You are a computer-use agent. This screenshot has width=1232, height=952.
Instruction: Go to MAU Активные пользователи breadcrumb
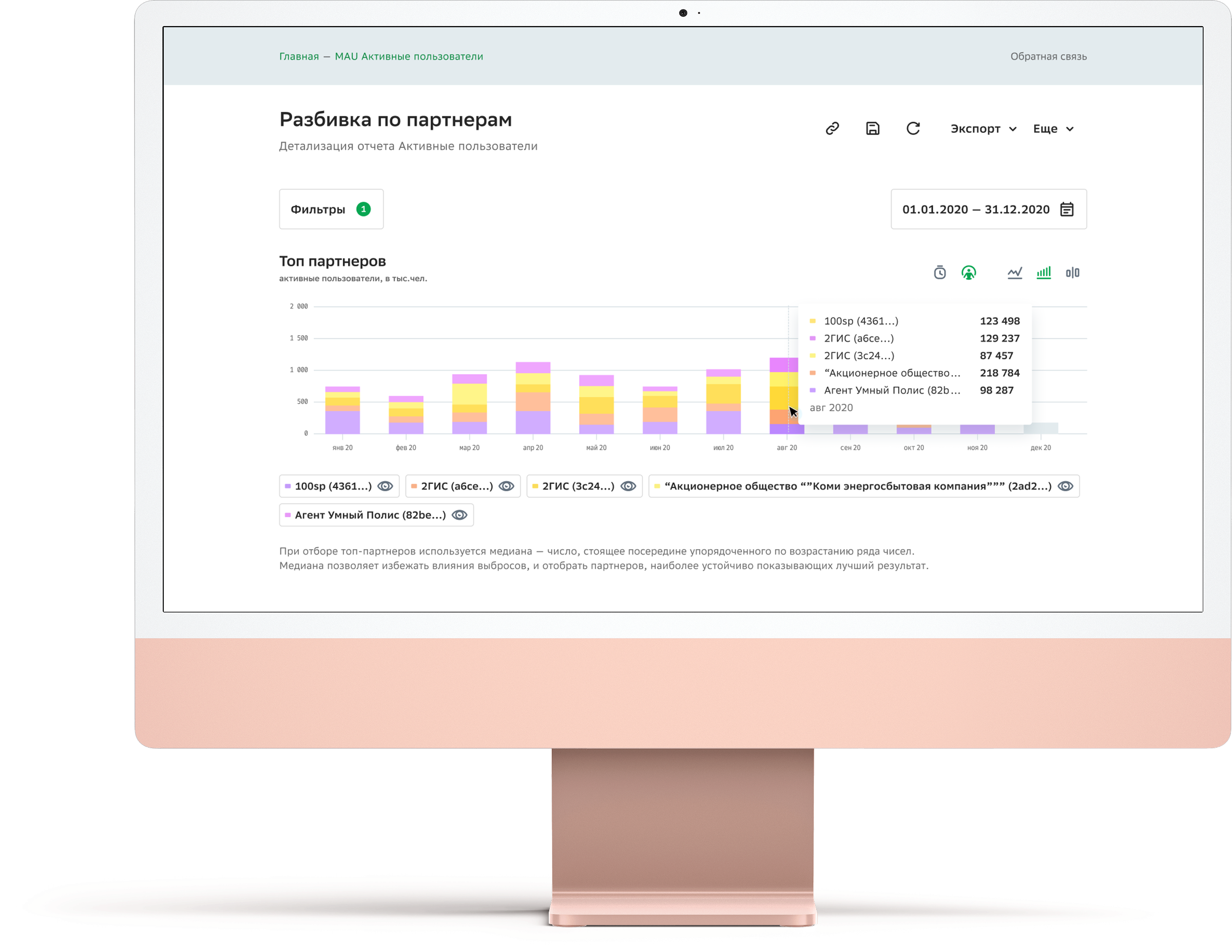(409, 56)
